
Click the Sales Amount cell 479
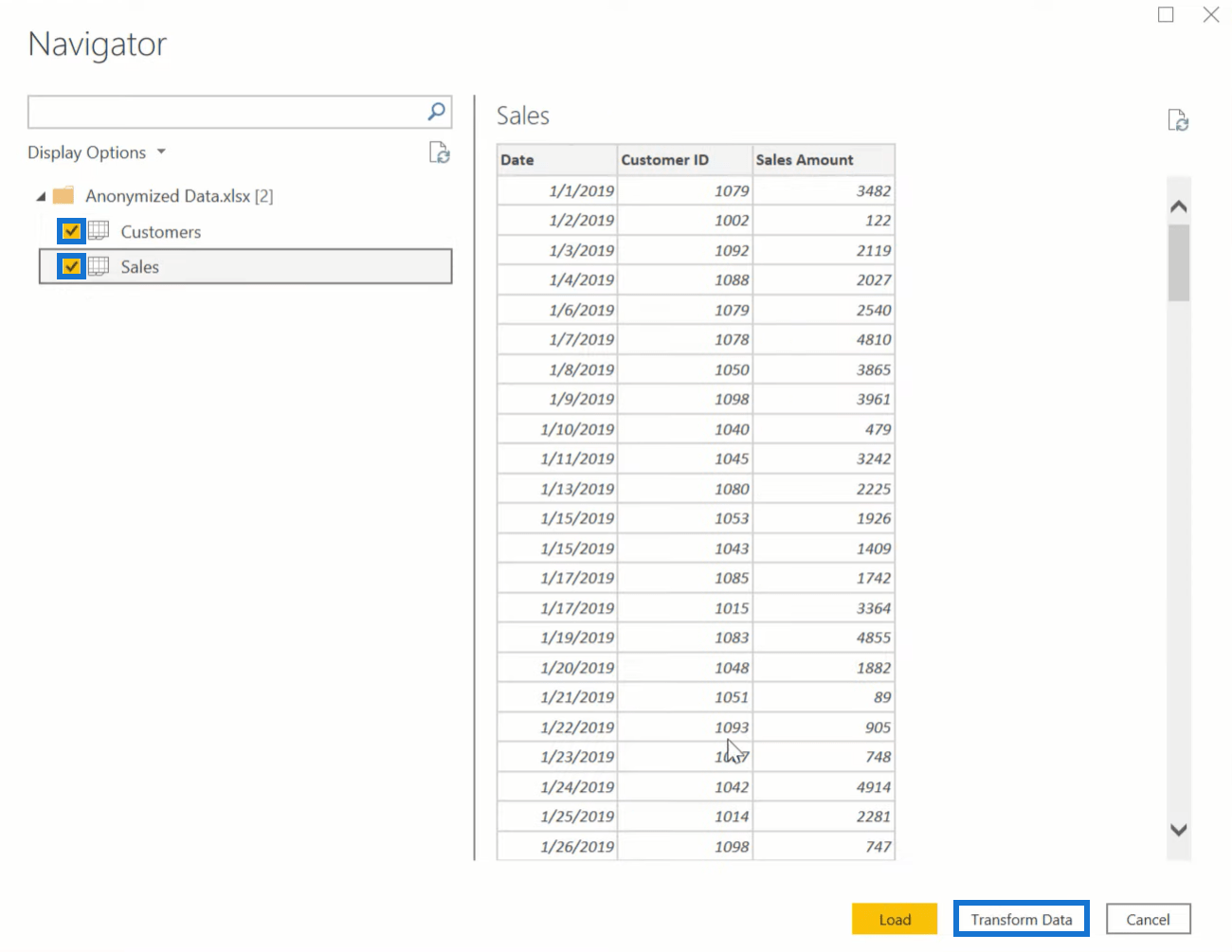pyautogui.click(x=824, y=429)
